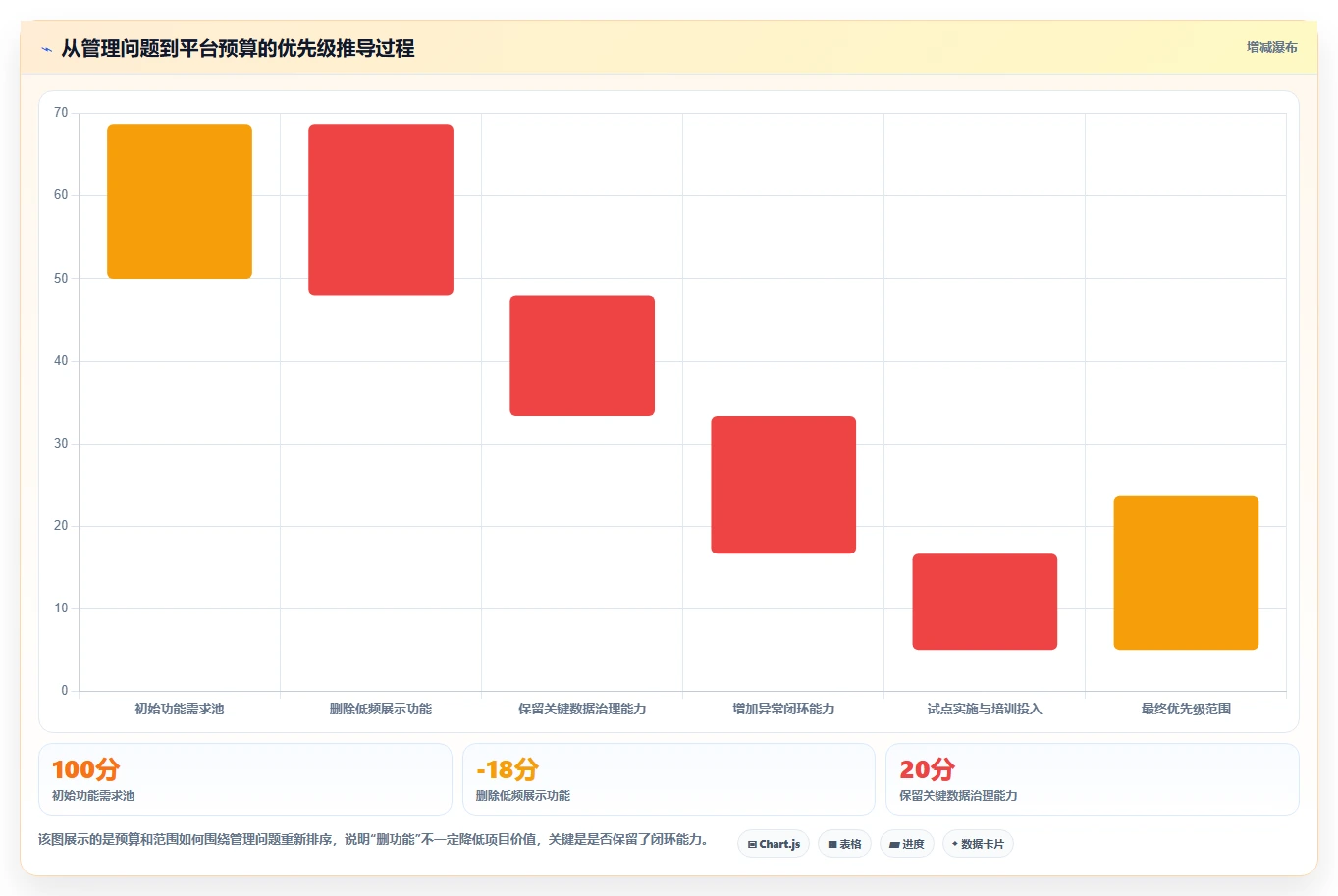1338x896 pixels.
Task: Click x-axis label 最终优先级范围
Action: pos(1186,709)
